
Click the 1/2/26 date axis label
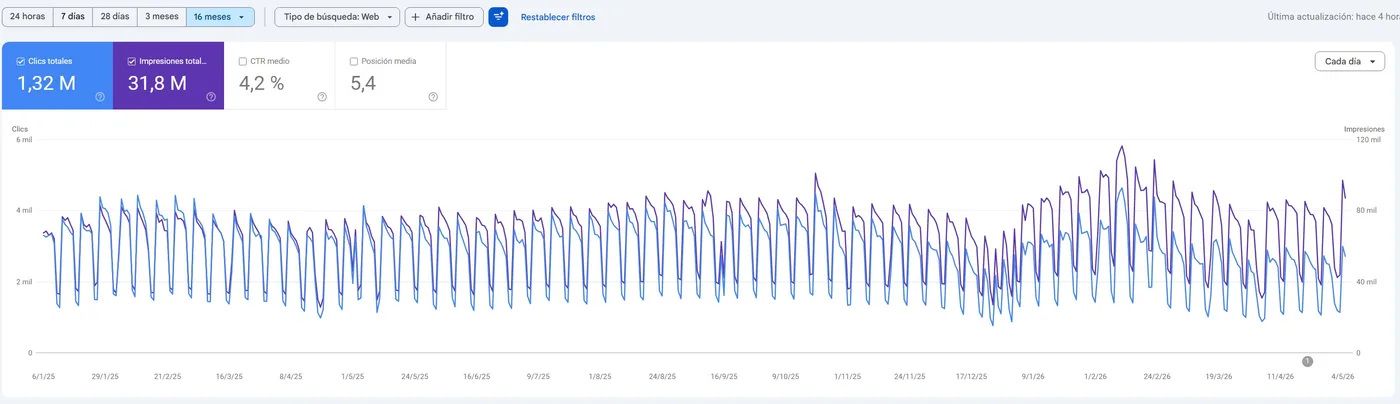point(1096,377)
